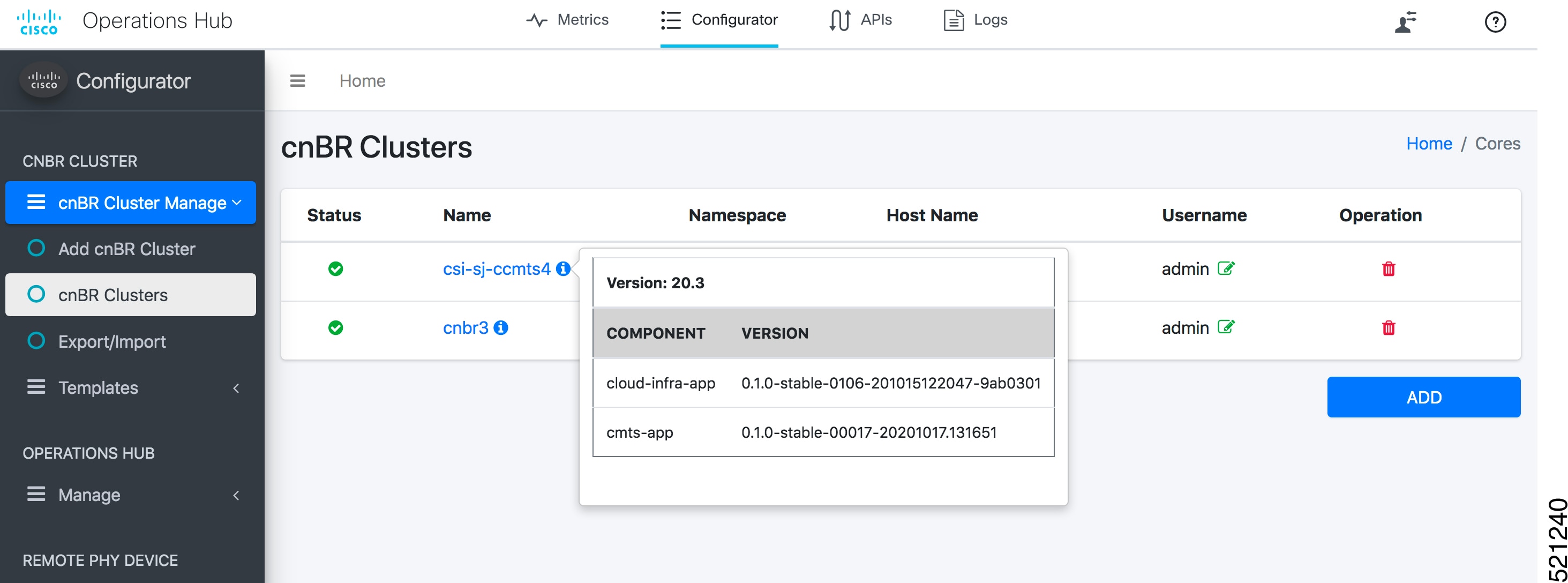Click the Cores breadcrumb text
The width and height of the screenshot is (1568, 583).
(1497, 144)
